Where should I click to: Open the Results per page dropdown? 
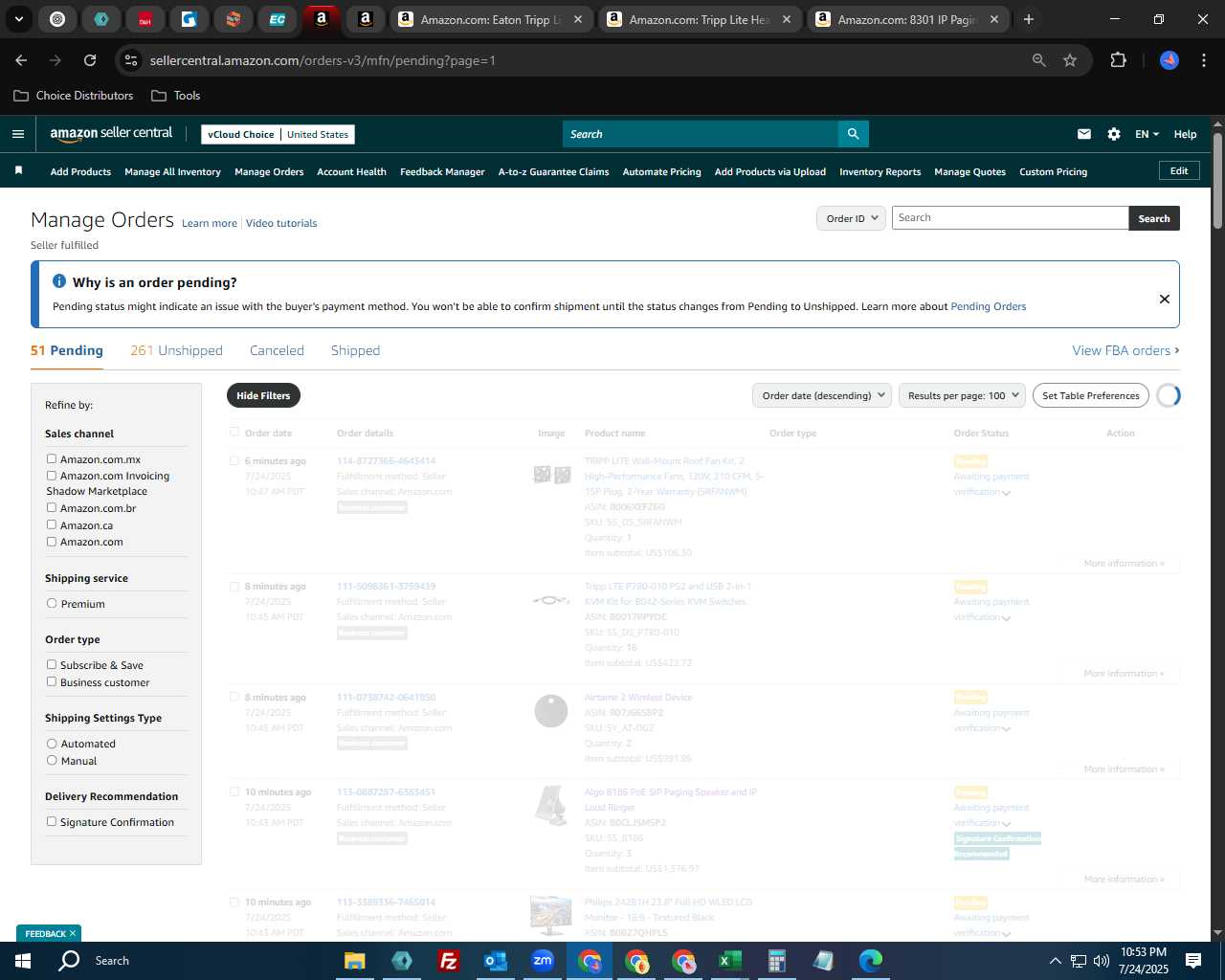point(962,395)
